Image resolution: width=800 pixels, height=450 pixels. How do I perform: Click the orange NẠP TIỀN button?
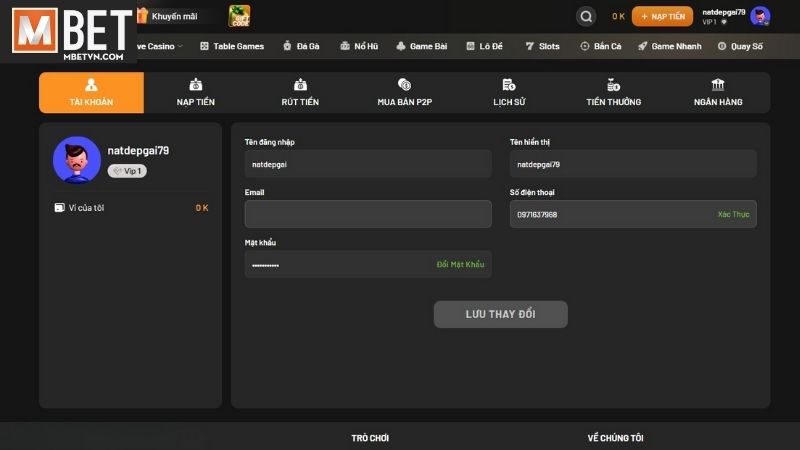click(x=662, y=17)
